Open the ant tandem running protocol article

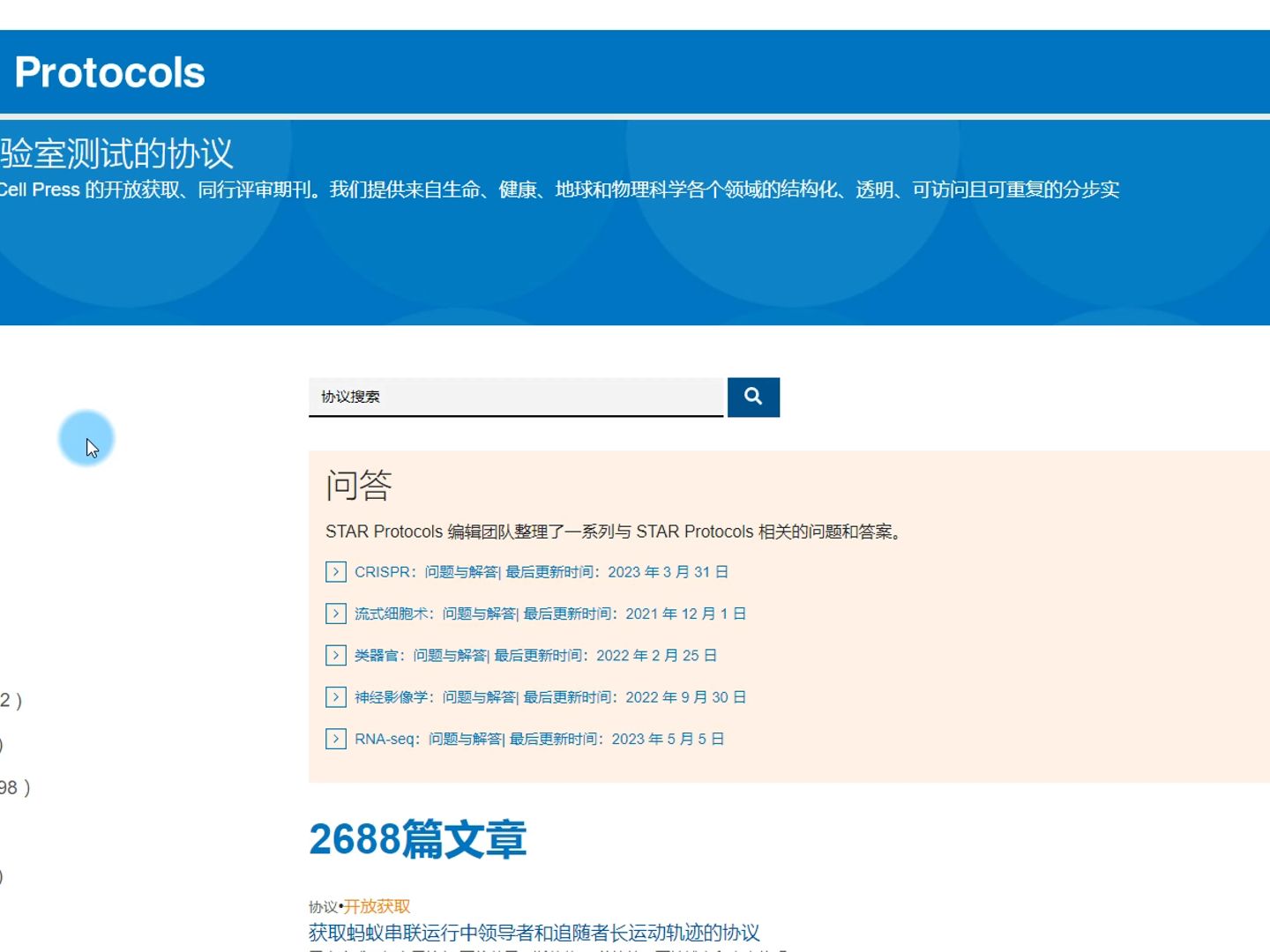[x=534, y=933]
